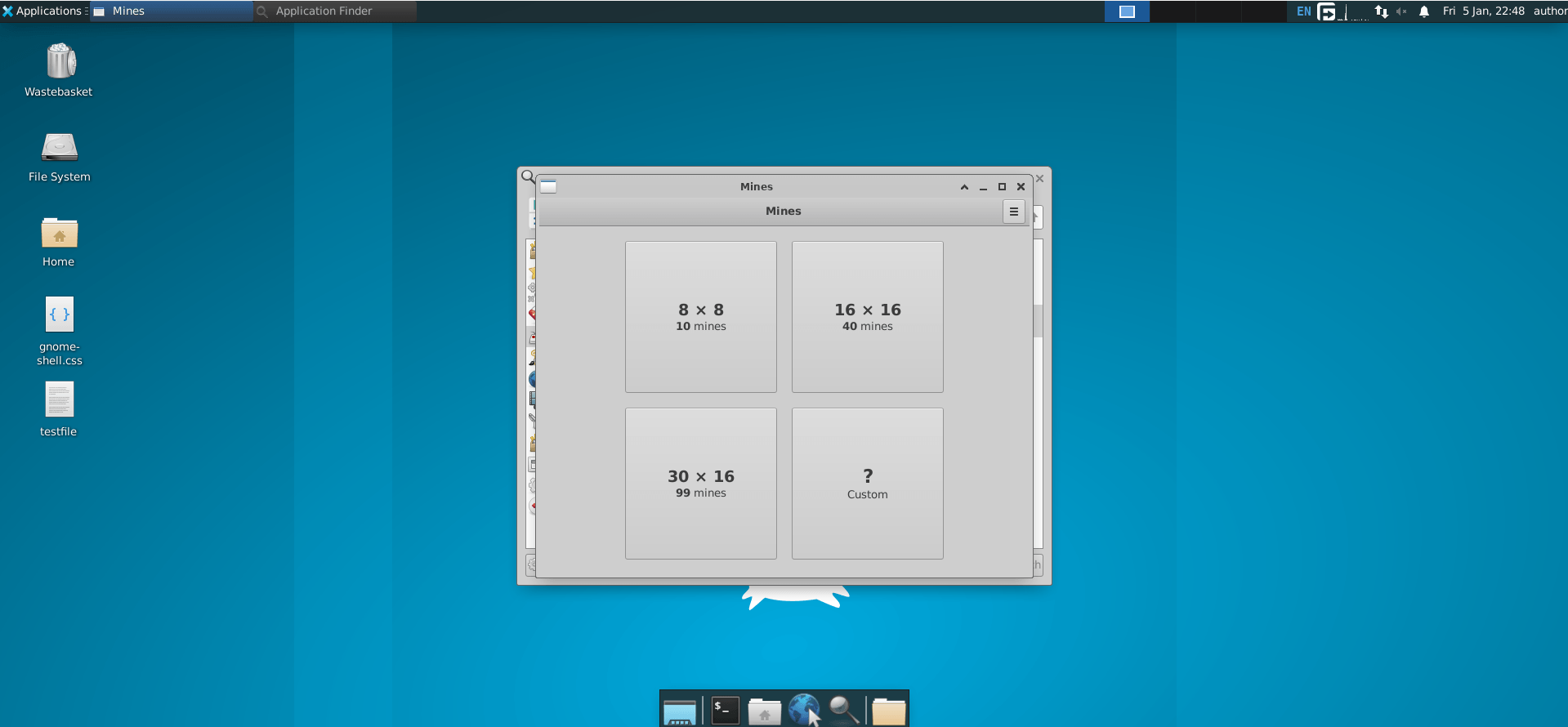Click the Show Desktop icon in the dock
The image size is (1568, 727).
(680, 711)
